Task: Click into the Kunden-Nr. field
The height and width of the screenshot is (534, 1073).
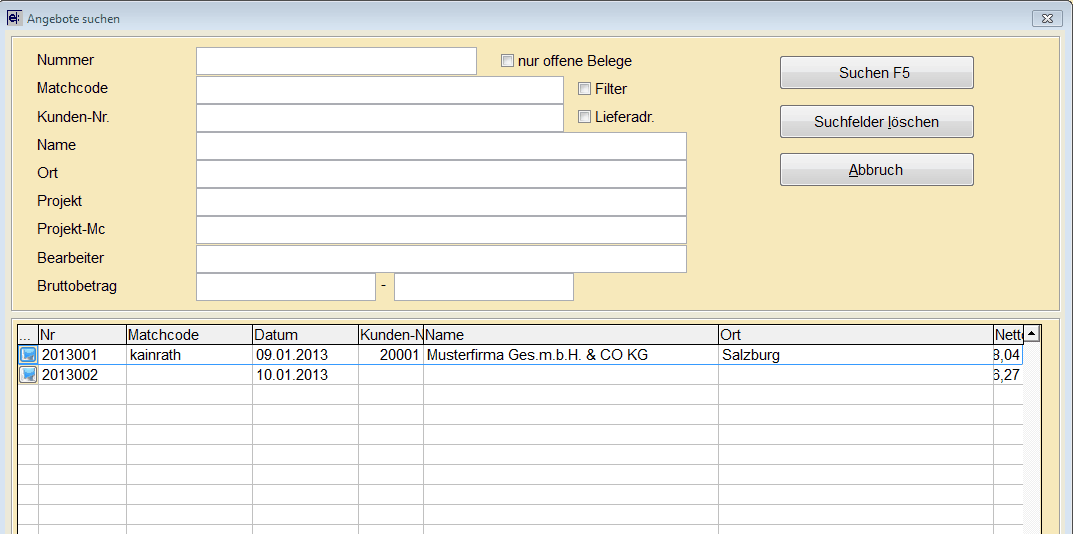Action: [380, 117]
